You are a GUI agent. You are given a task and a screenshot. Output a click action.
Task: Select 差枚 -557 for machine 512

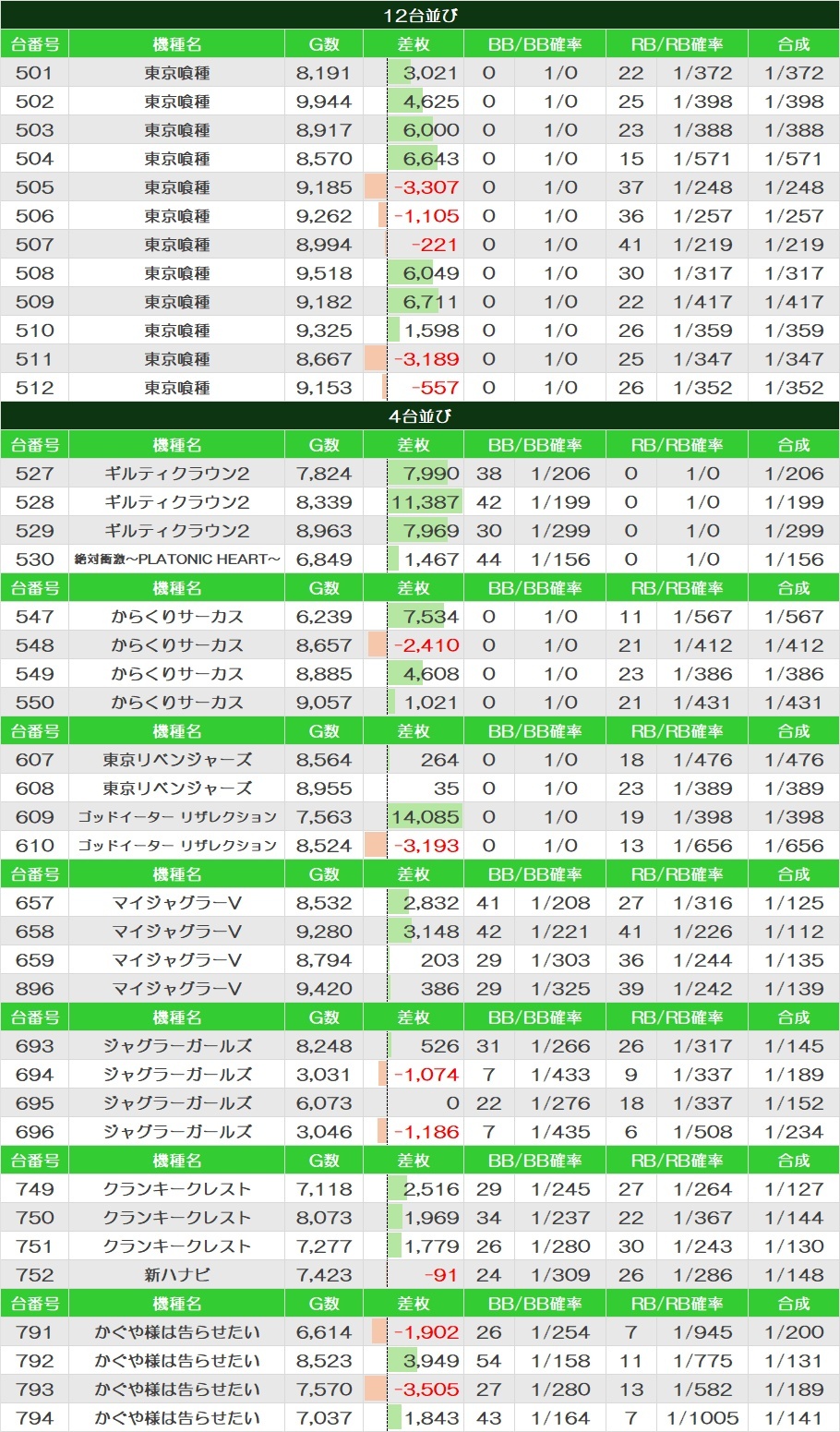(435, 388)
